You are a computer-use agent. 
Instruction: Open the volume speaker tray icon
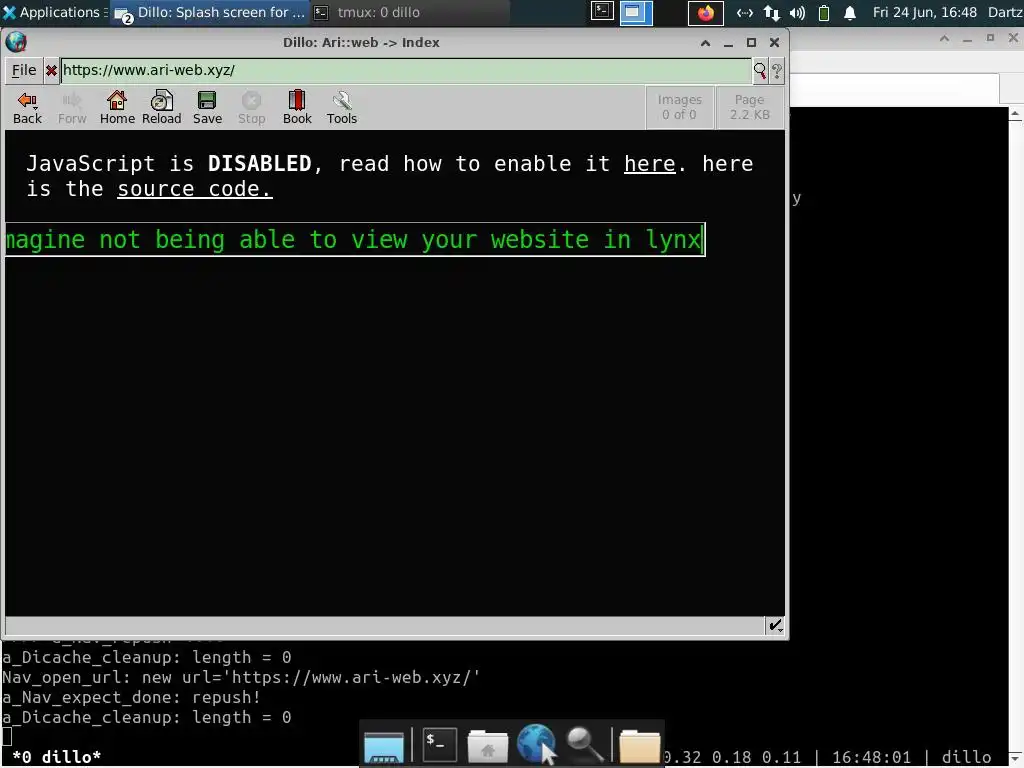tap(797, 12)
